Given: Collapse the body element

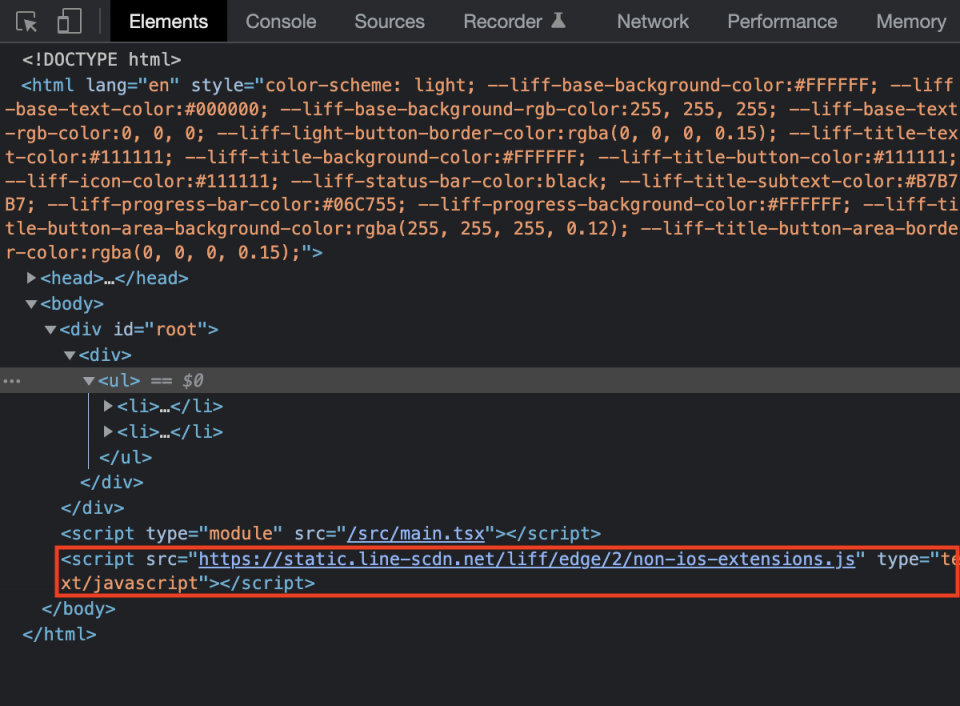Looking at the screenshot, I should pos(31,303).
